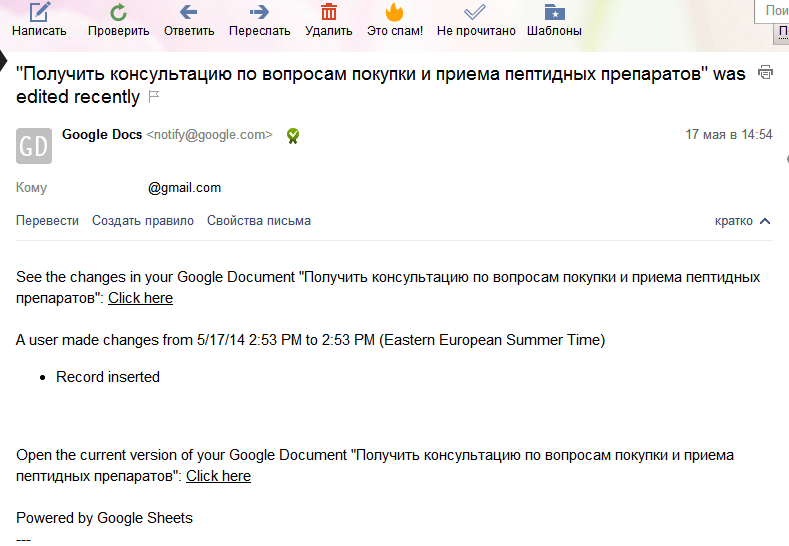Click the Кому label
This screenshot has width=789, height=546.
click(31, 188)
